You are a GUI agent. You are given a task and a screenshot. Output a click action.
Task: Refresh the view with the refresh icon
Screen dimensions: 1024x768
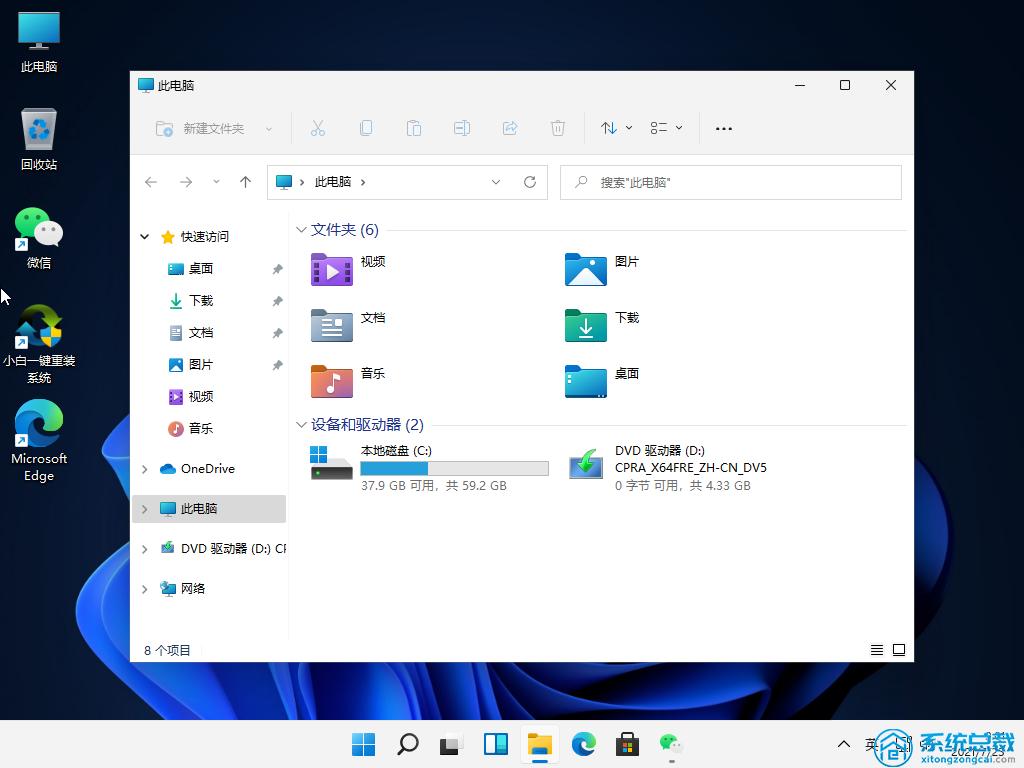tap(530, 182)
